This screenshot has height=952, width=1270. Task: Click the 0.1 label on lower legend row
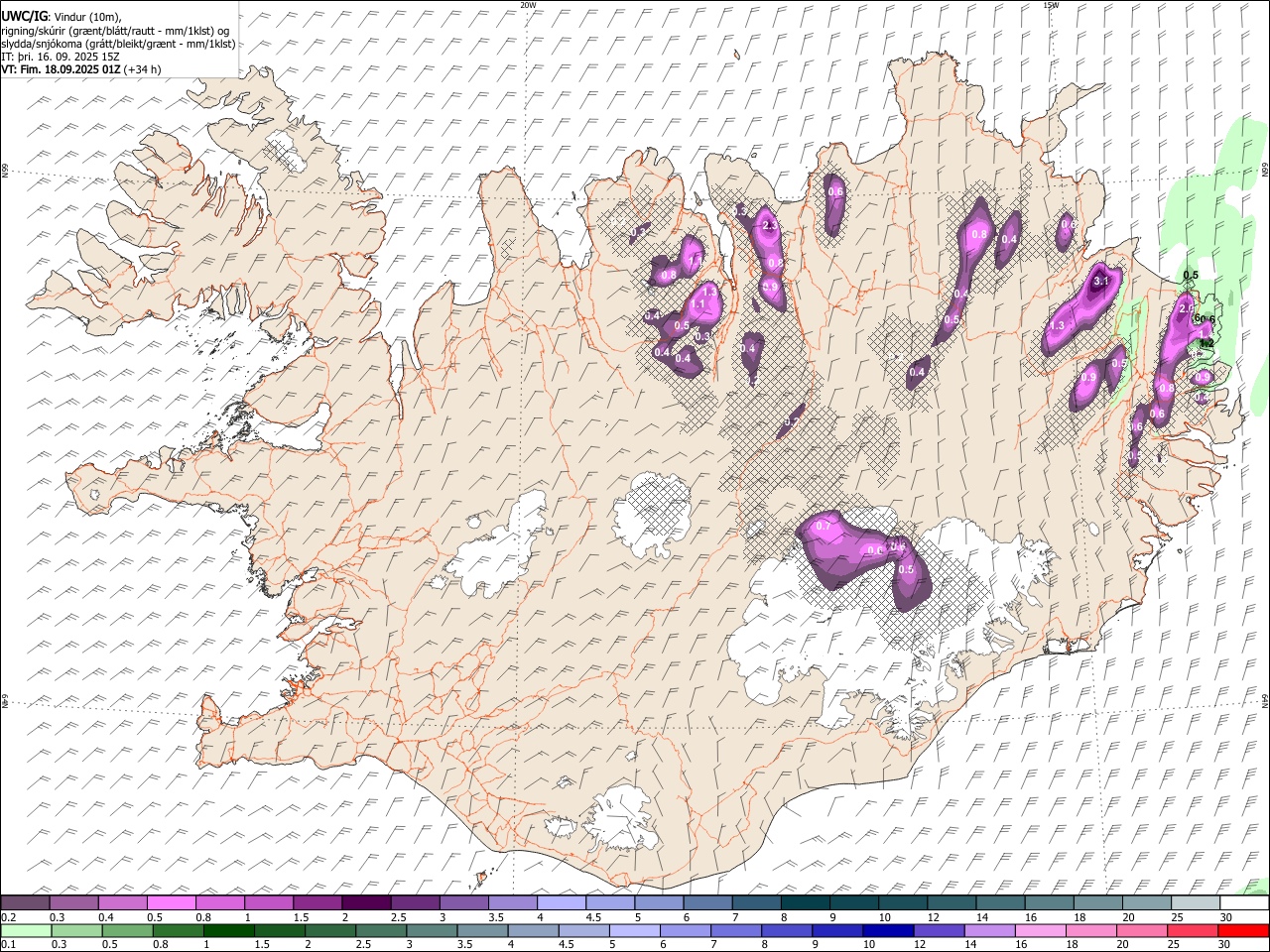click(8, 945)
